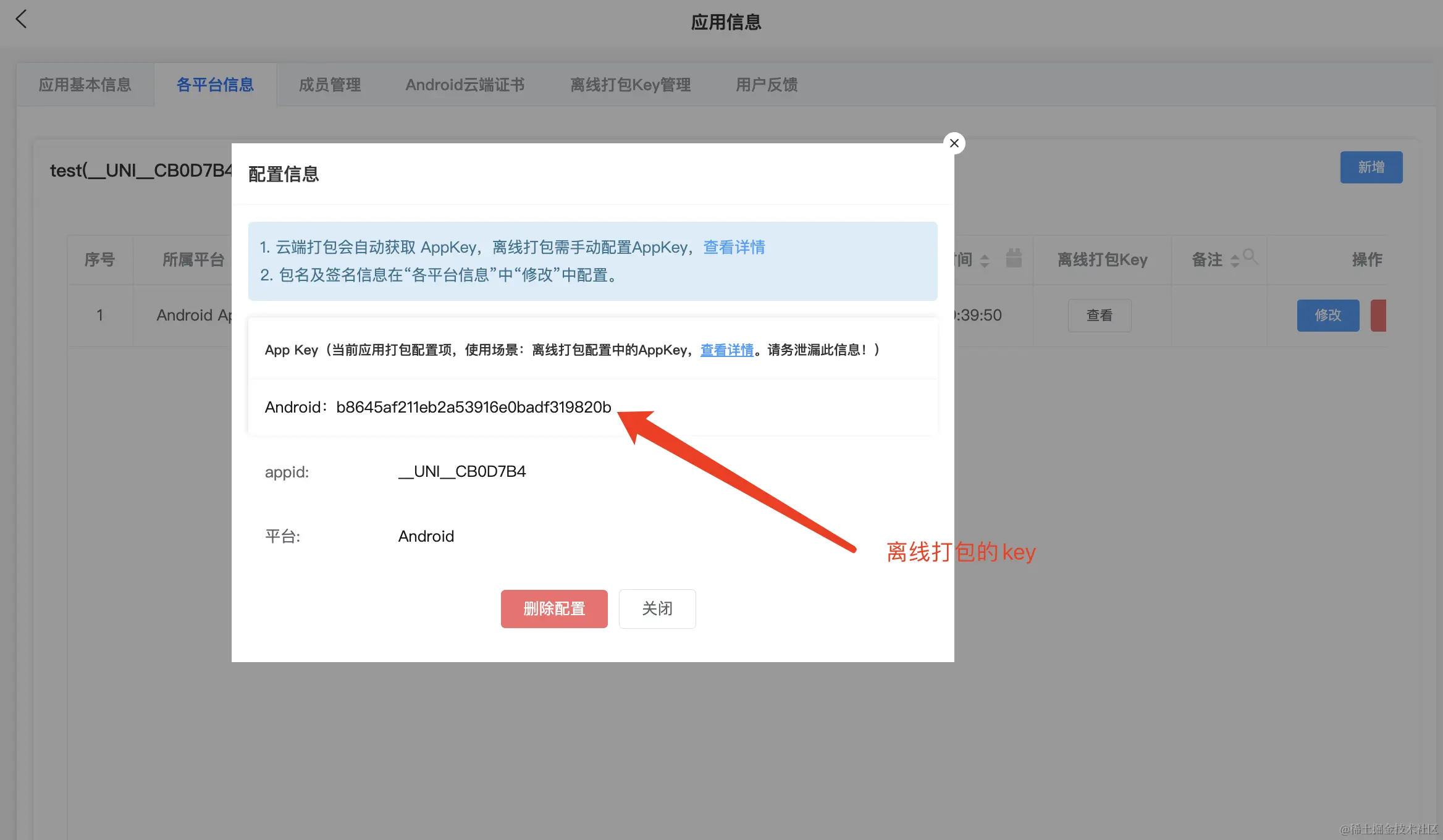Close the 配置信息 dialog with X icon
The image size is (1443, 840).
pyautogui.click(x=954, y=143)
